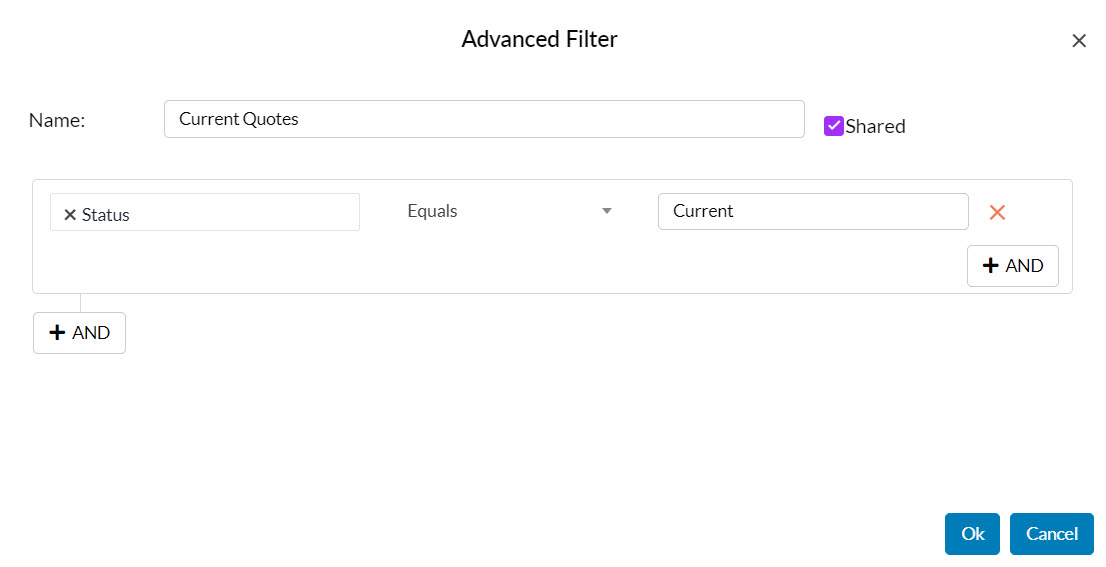Close the Advanced Filter dialog
The image size is (1106, 567).
1079,41
